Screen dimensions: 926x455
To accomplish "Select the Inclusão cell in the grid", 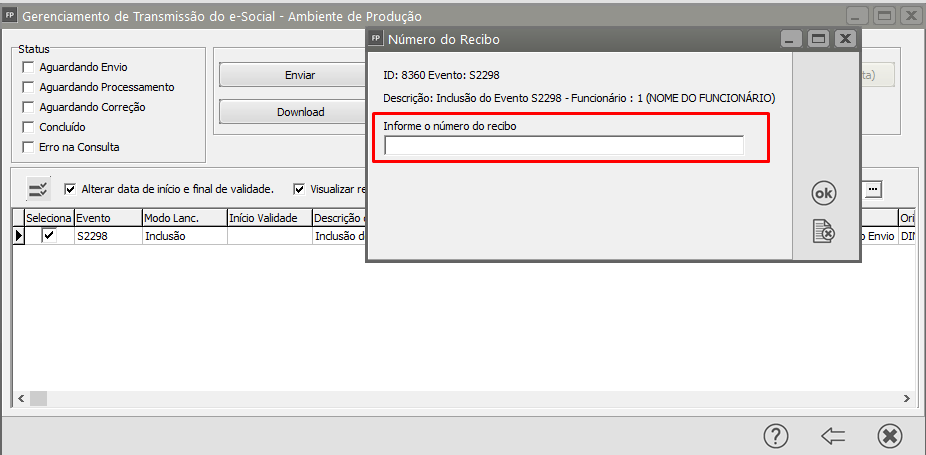I will (x=185, y=236).
